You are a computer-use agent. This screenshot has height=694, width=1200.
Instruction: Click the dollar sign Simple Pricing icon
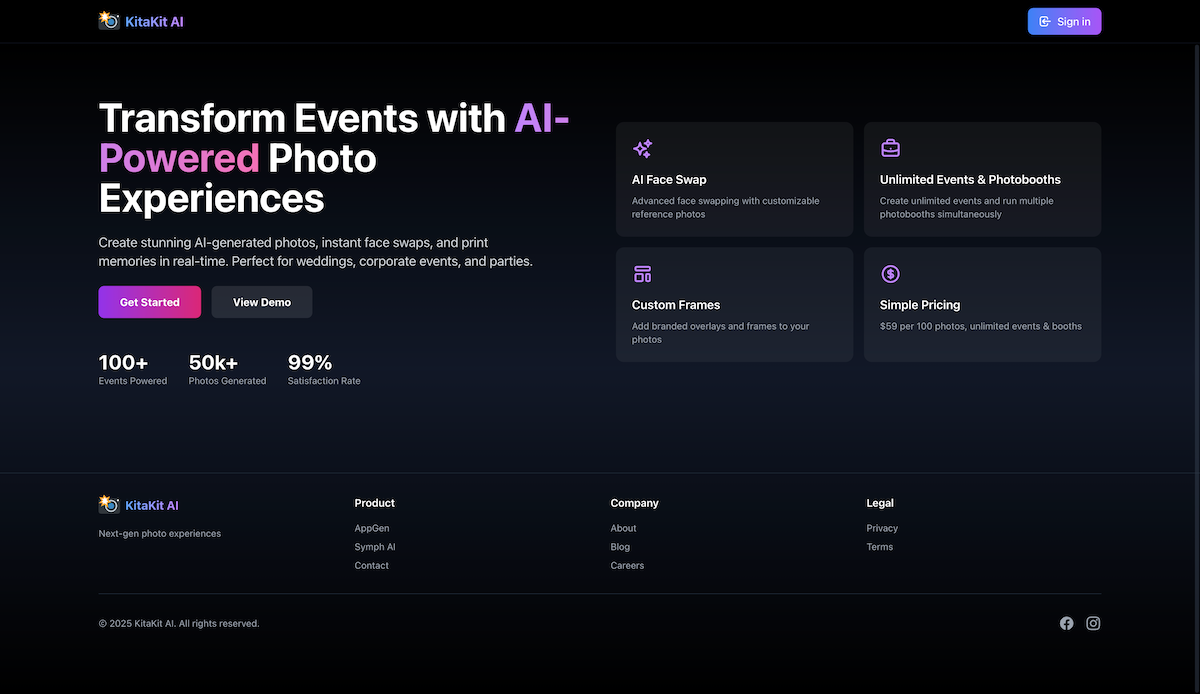(x=890, y=274)
